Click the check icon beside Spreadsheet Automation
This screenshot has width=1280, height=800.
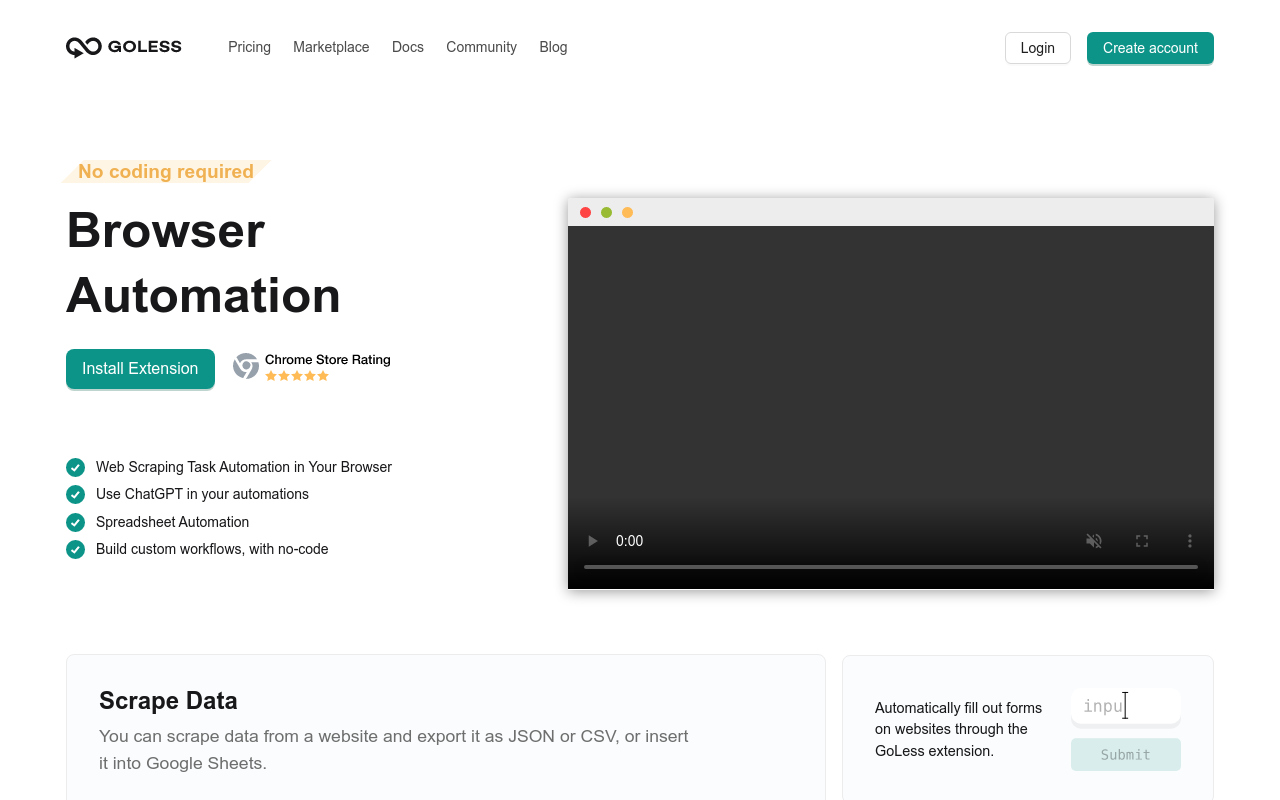point(75,522)
